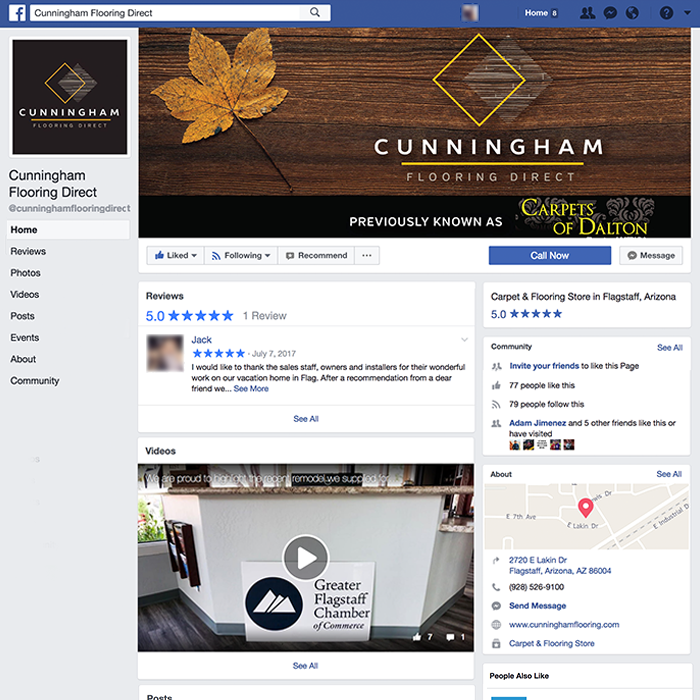Open the Liked dropdown button
700x700 pixels.
175,255
